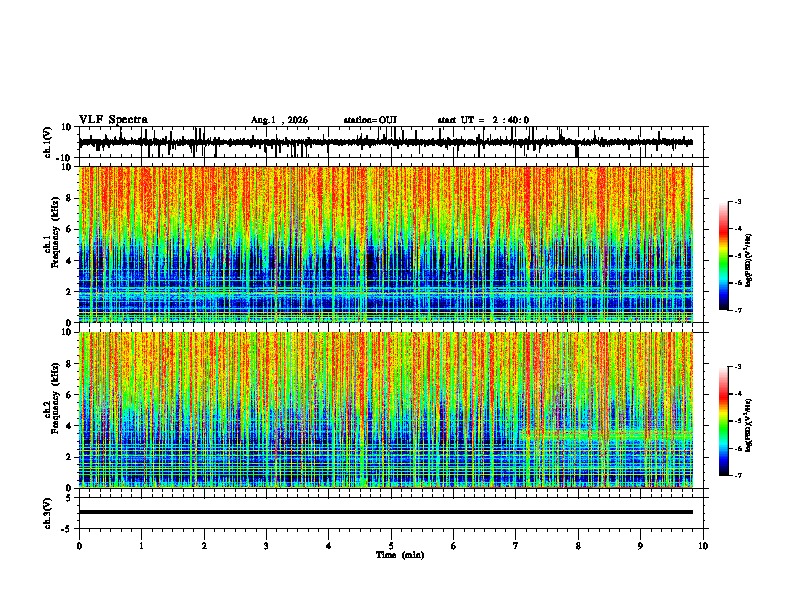Click the ch.1 spectrogram color scale bar
Screen dimensions: 792x612
coord(724,256)
